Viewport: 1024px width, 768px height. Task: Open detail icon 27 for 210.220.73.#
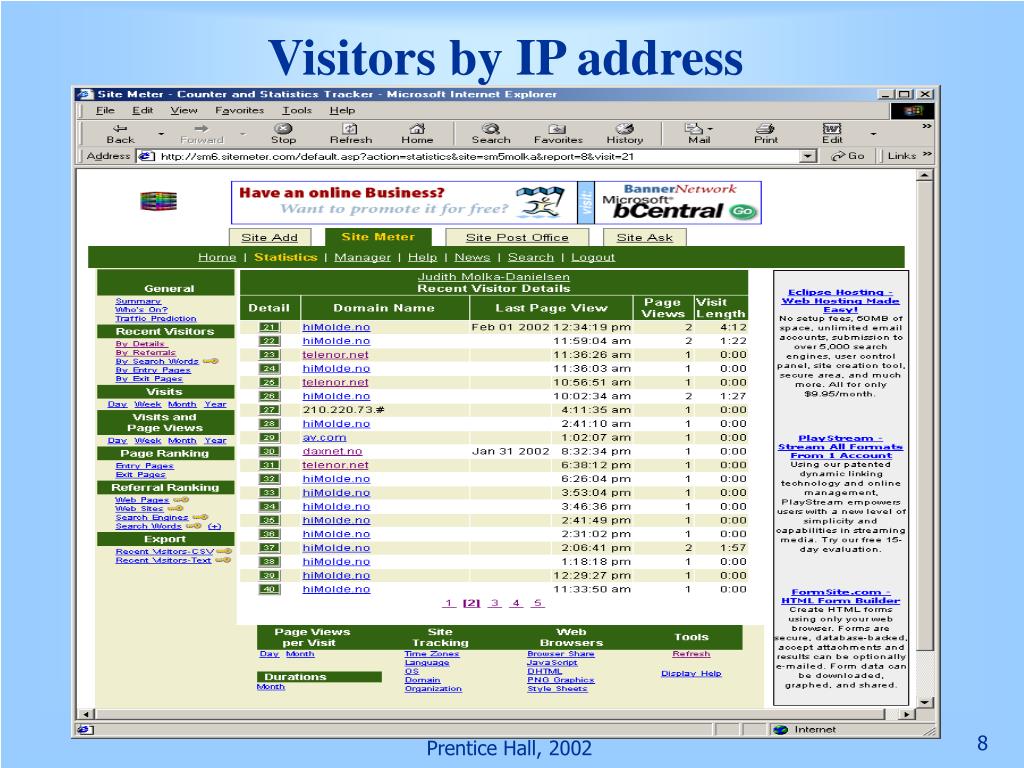[269, 410]
